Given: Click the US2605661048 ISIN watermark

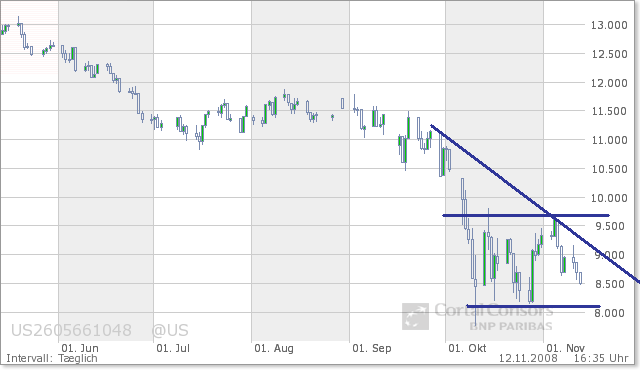Looking at the screenshot, I should 71,330.
